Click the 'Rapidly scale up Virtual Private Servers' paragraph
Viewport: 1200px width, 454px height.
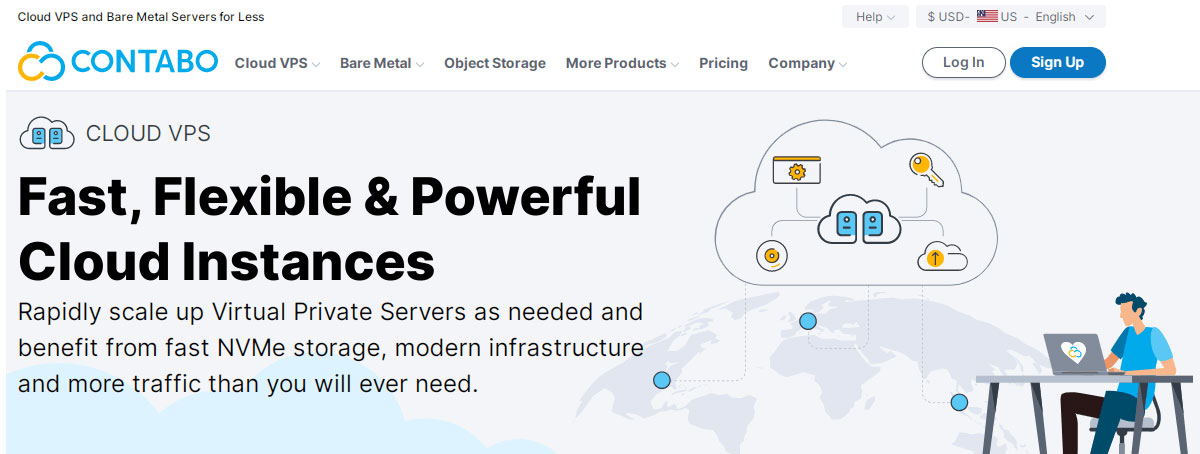tap(330, 347)
